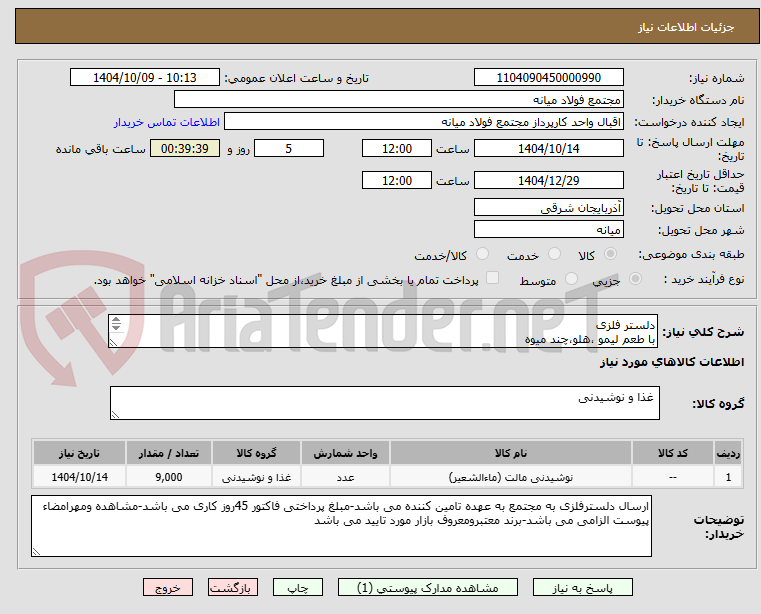Click the table group cell غذا و نوشیدنی
The height and width of the screenshot is (614, 761).
click(256, 478)
